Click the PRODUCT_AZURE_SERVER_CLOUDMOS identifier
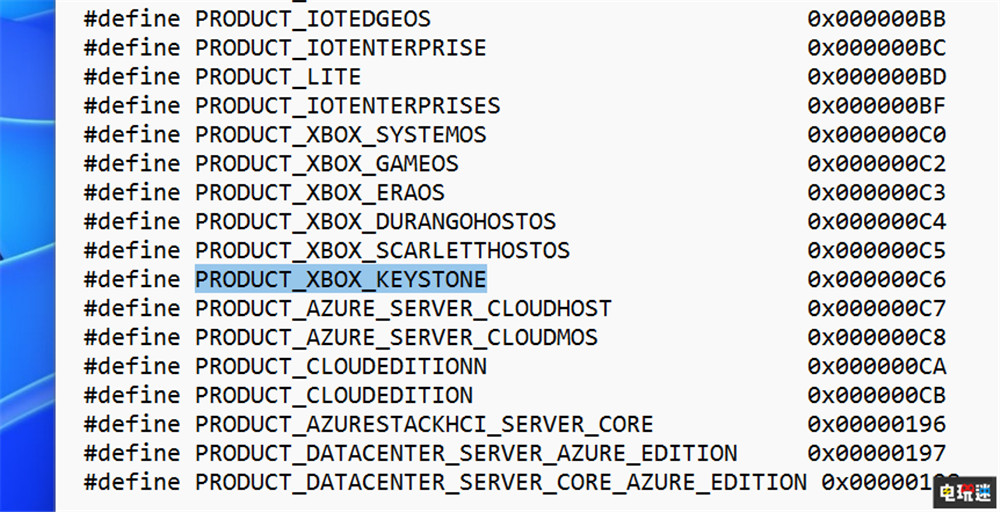Screen dimensions: 1000x512 click(396, 337)
